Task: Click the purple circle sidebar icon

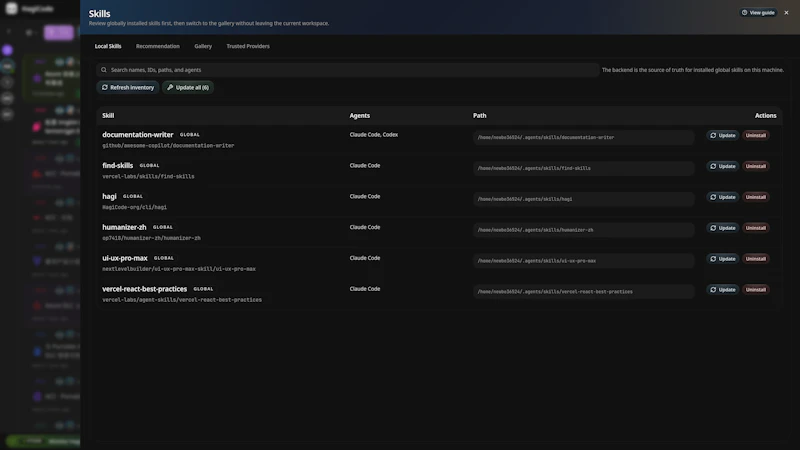Action: coord(7,50)
